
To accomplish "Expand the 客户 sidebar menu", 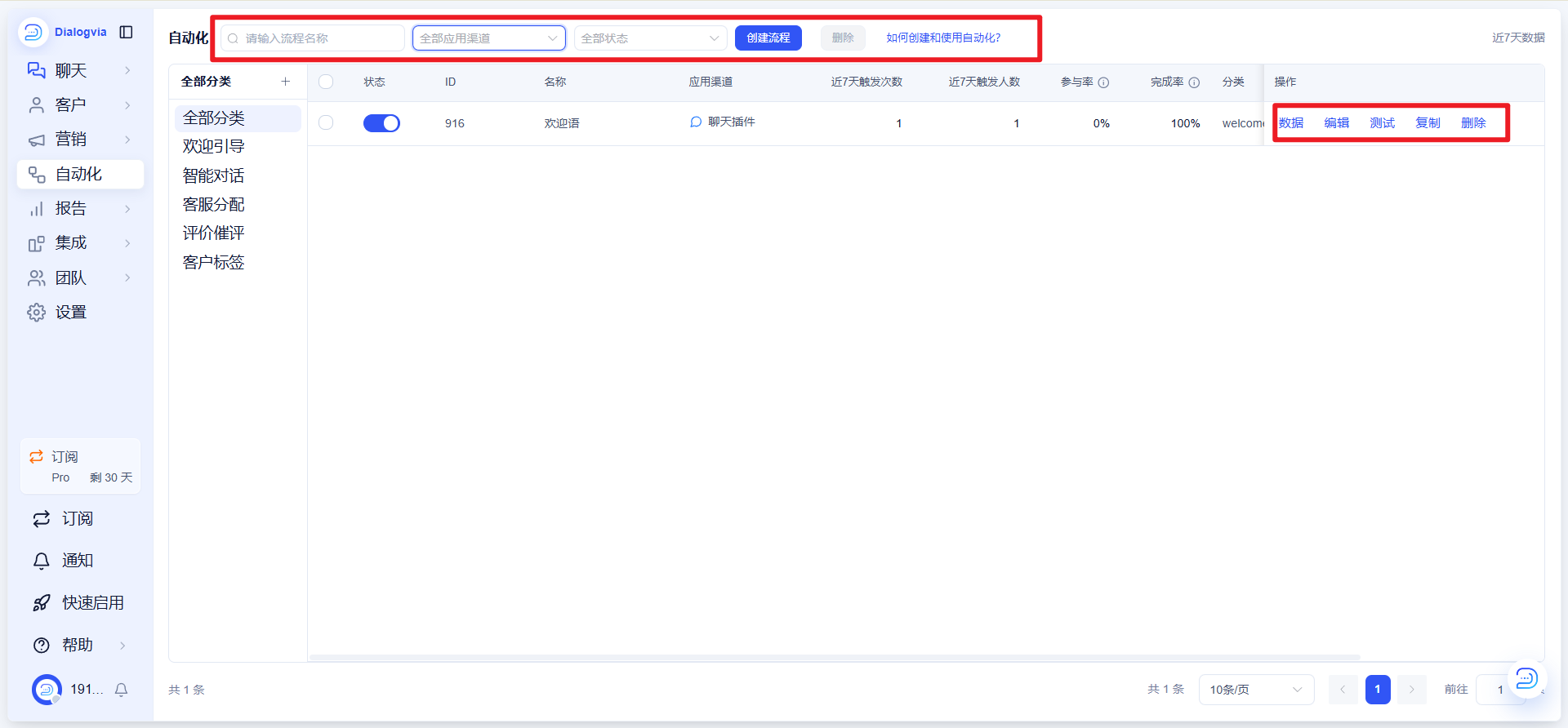I will click(x=80, y=104).
